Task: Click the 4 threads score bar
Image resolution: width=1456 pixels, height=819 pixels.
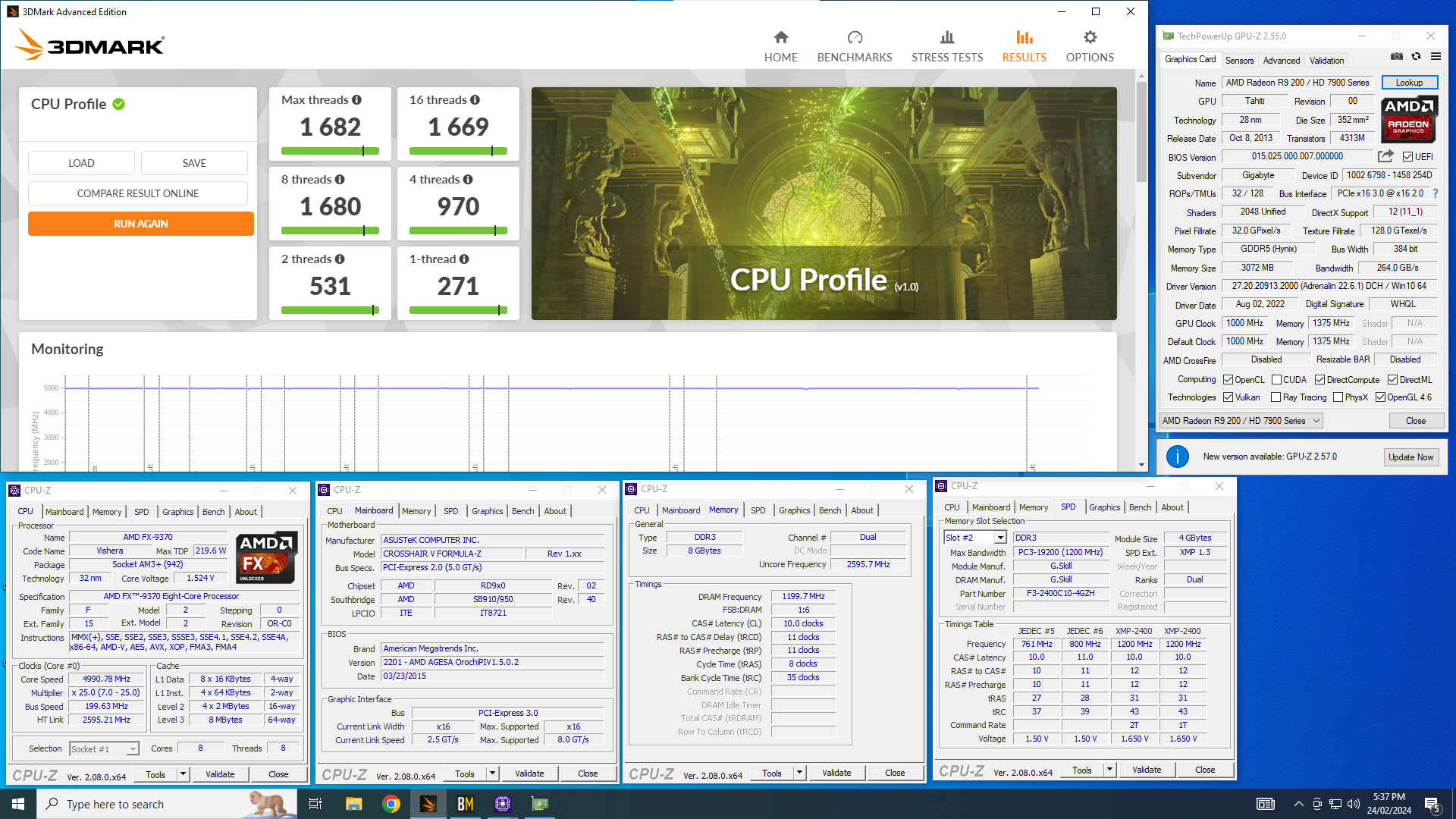Action: click(458, 231)
